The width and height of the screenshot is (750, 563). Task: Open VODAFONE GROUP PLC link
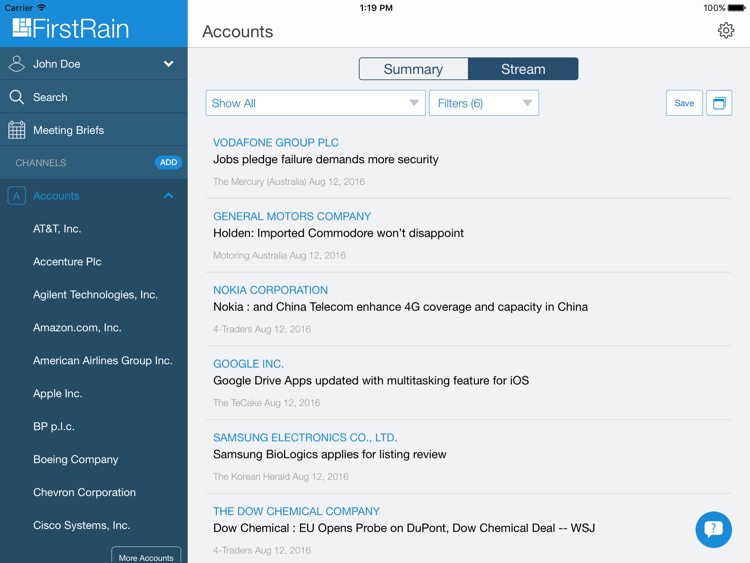(x=276, y=143)
